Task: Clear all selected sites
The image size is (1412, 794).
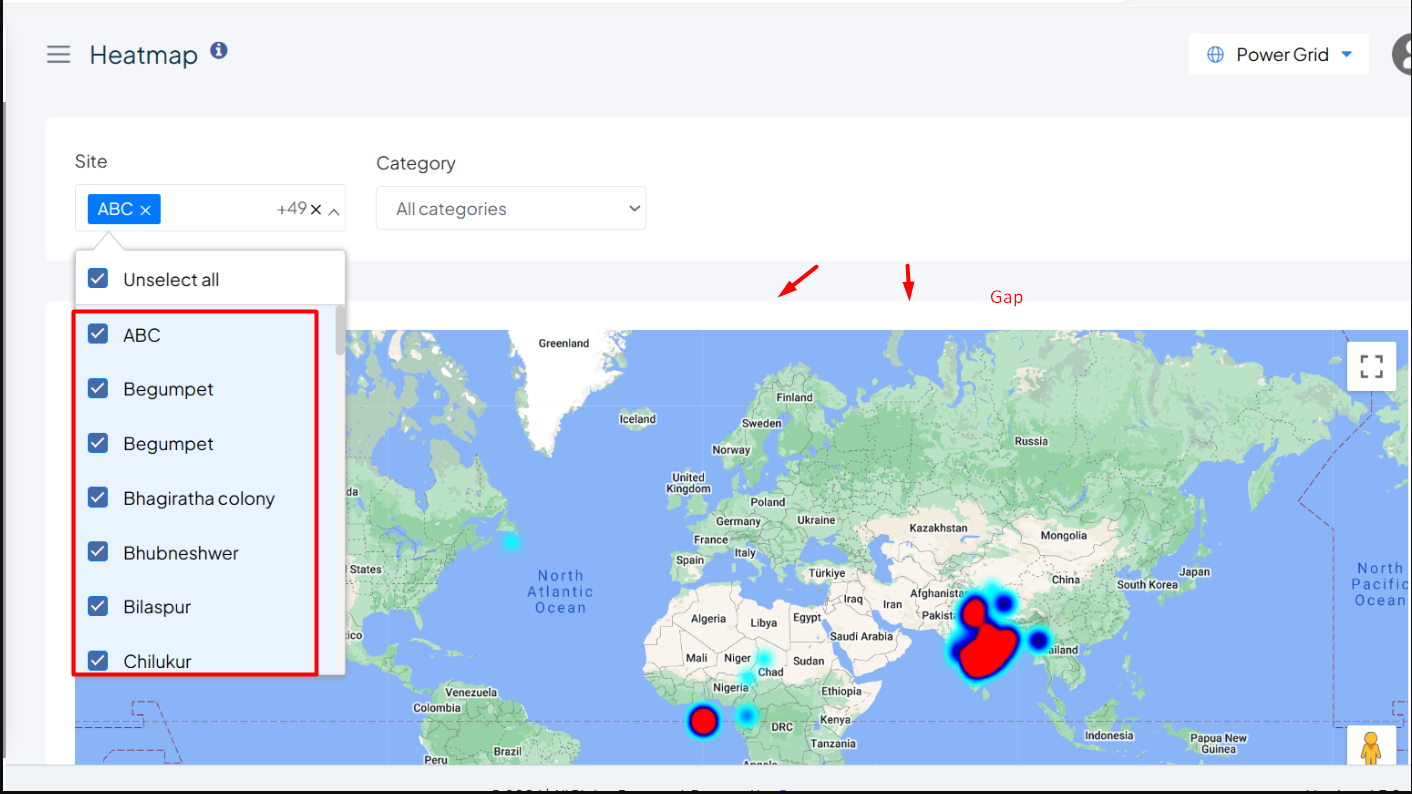Action: coord(316,210)
